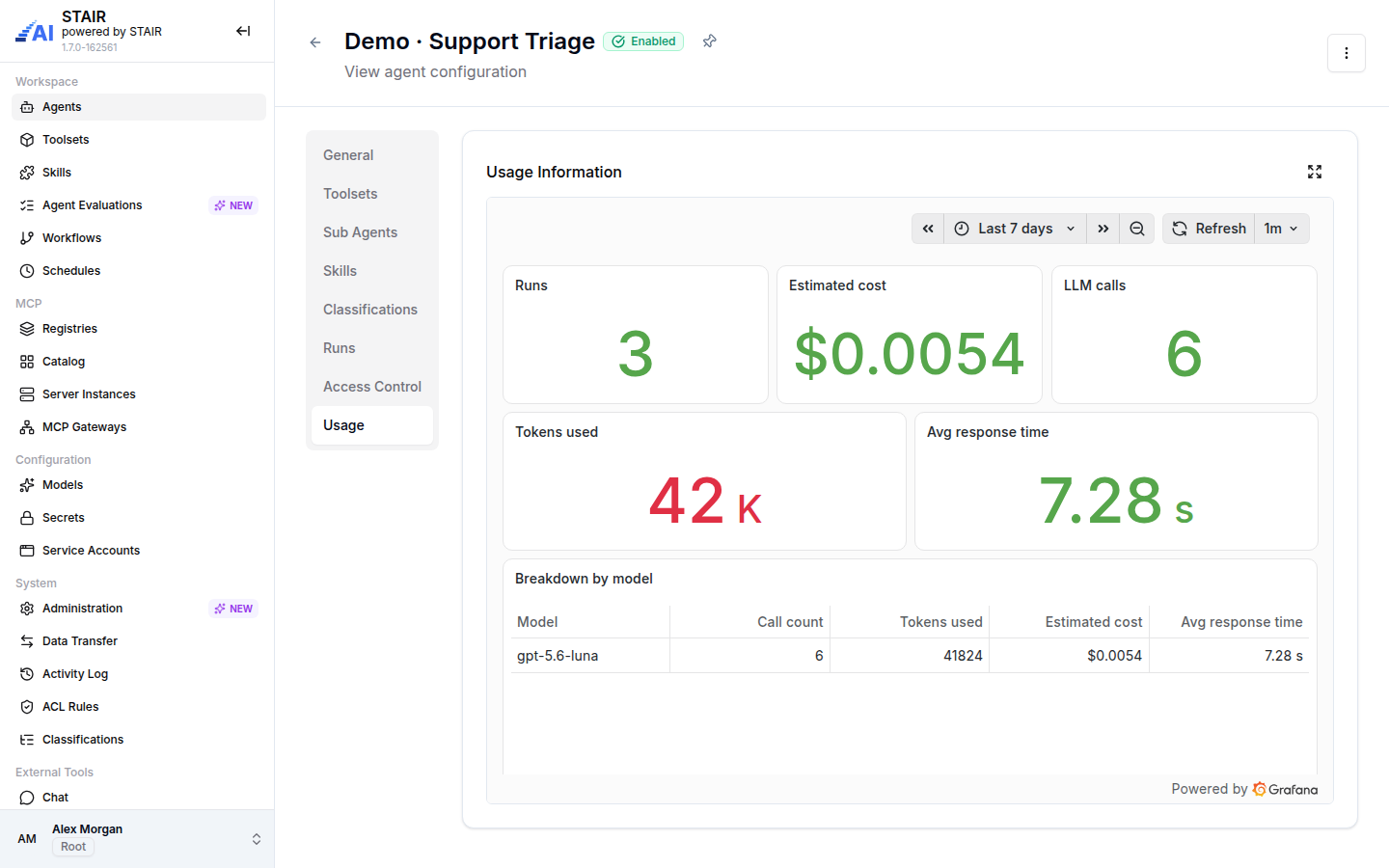1389x868 pixels.
Task: Switch to the Access Control tab
Action: [x=372, y=387]
